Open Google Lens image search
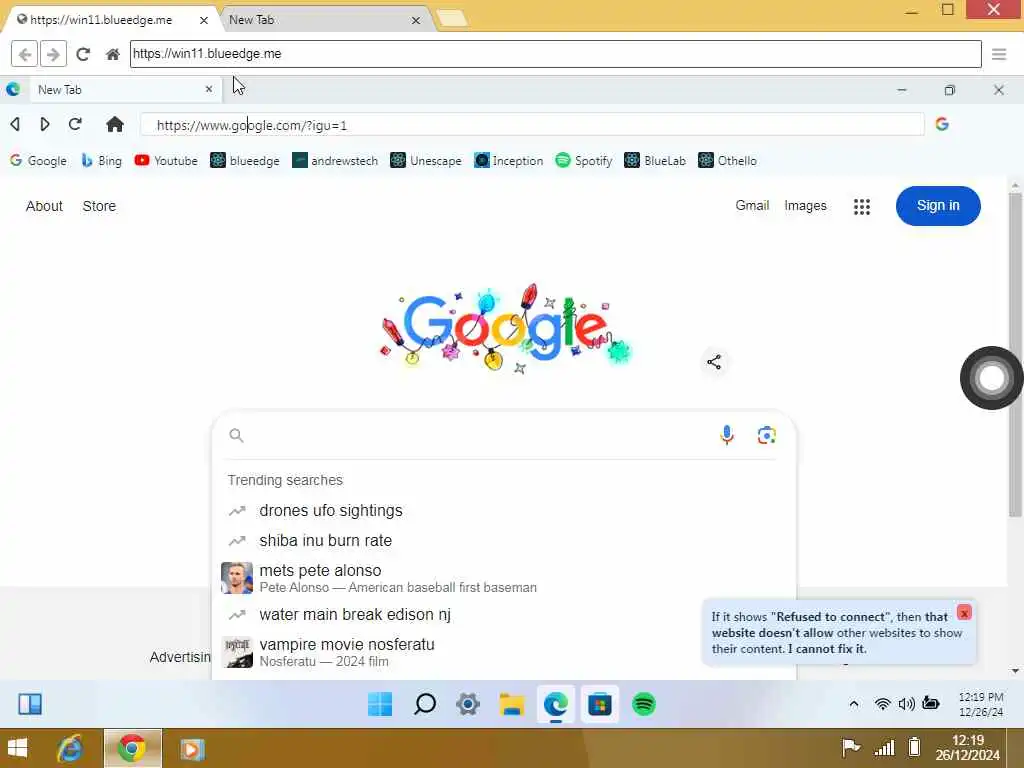This screenshot has width=1024, height=768. pyautogui.click(x=767, y=435)
